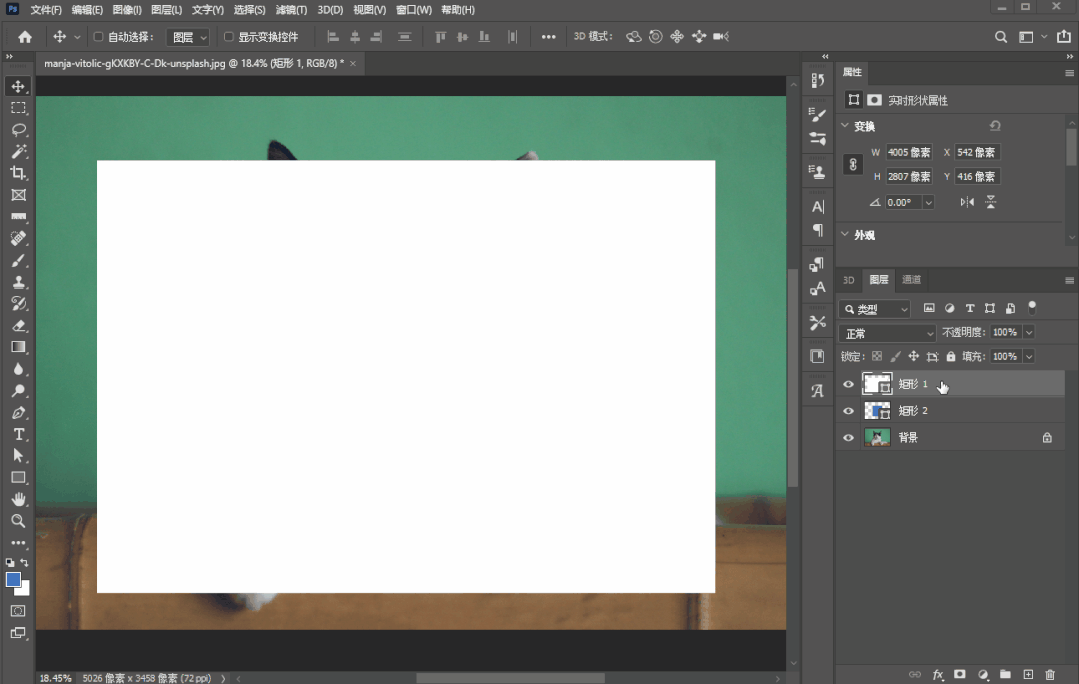This screenshot has height=684, width=1079.
Task: Toggle lock position
Action: (913, 356)
